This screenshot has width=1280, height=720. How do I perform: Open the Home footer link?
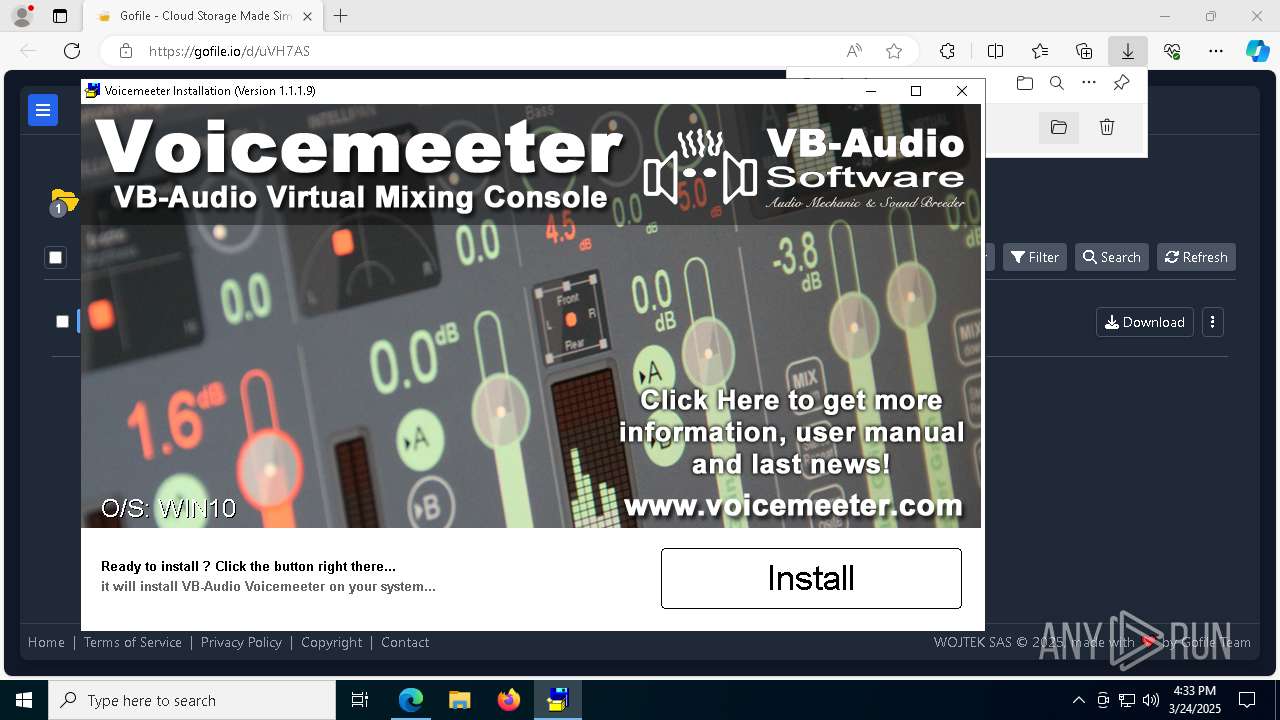pos(46,642)
